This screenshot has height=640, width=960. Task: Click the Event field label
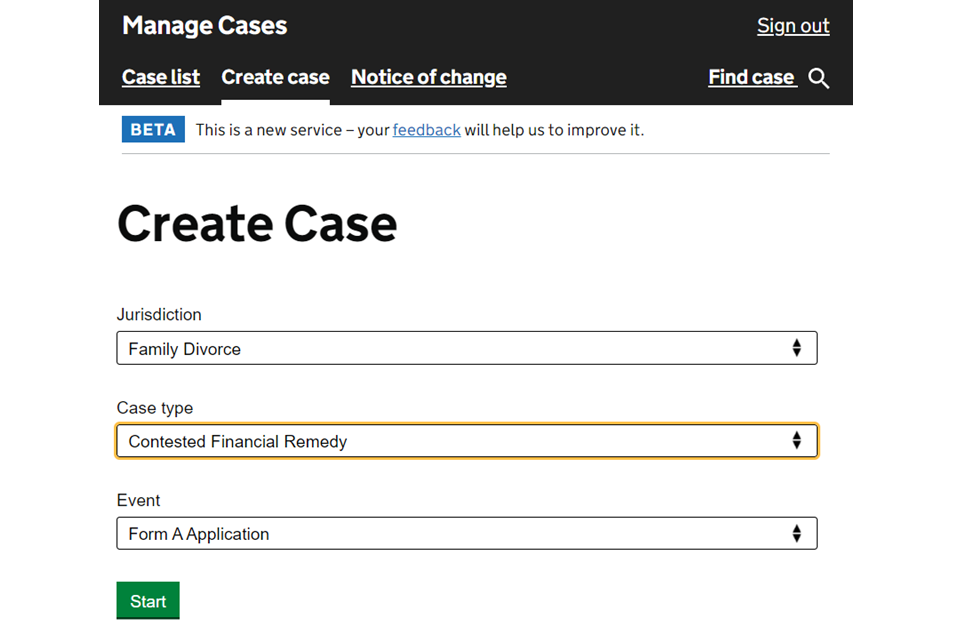pos(138,500)
